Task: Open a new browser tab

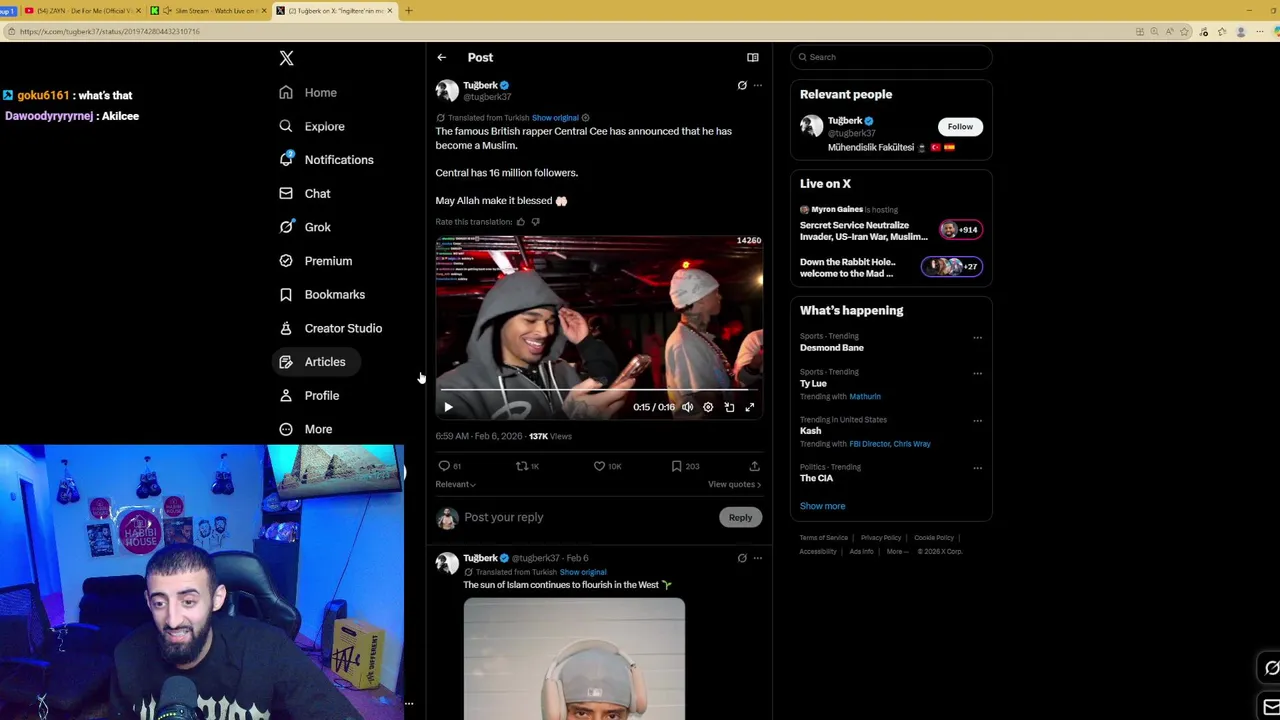Action: [x=408, y=11]
